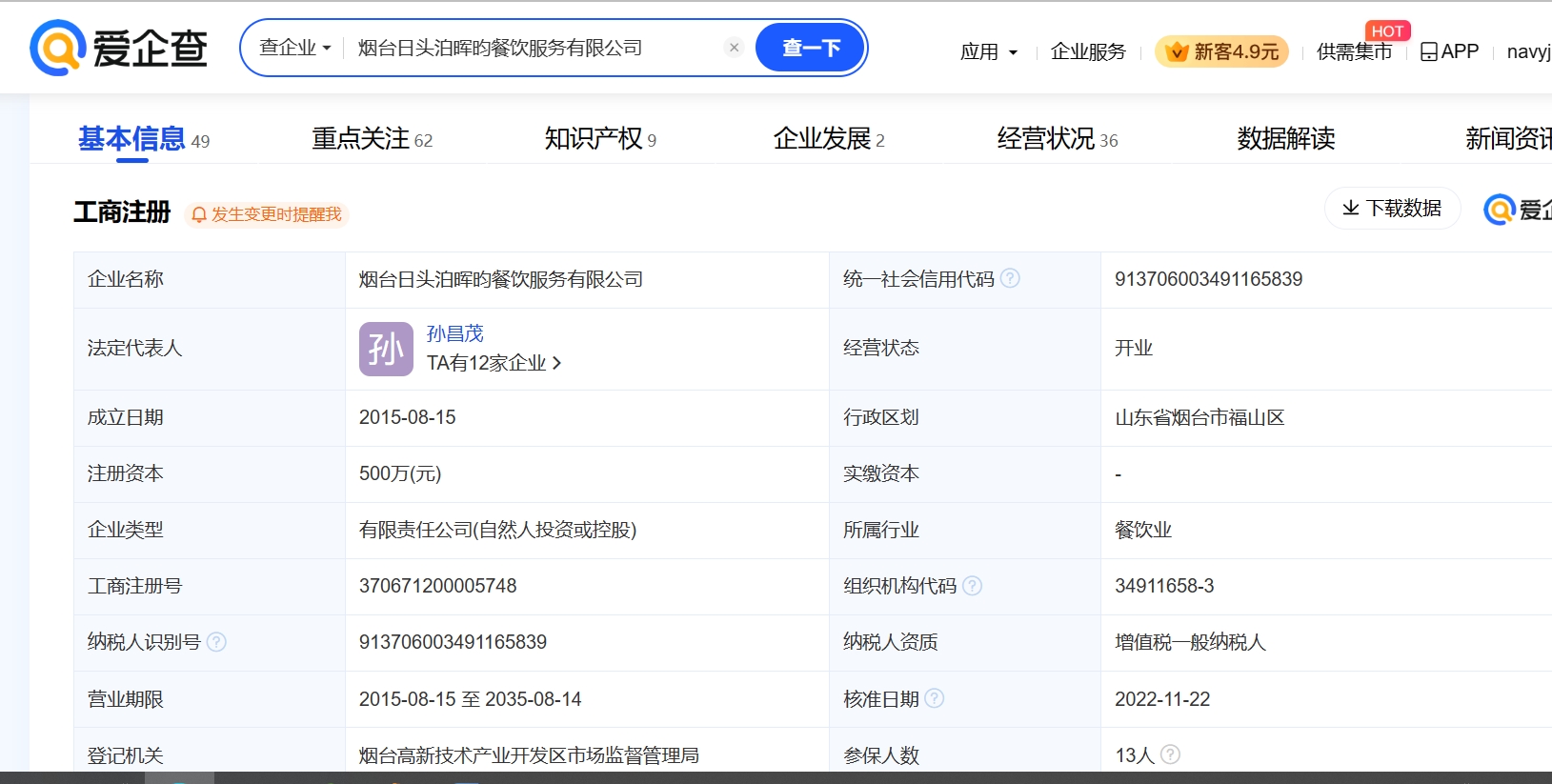Click the 新客4.9元 promotion badge

(1221, 51)
